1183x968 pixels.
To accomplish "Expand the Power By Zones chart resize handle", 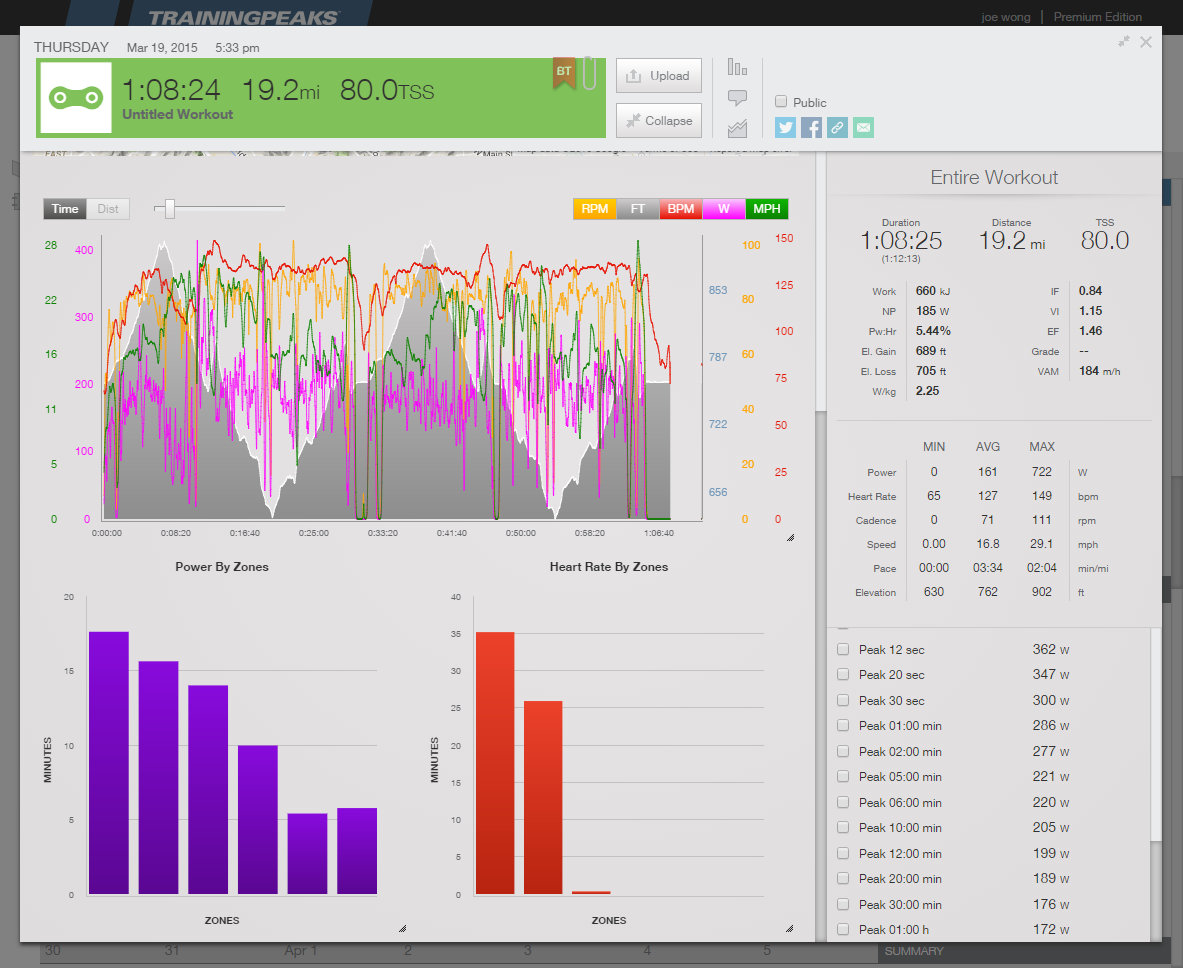I will (x=402, y=928).
